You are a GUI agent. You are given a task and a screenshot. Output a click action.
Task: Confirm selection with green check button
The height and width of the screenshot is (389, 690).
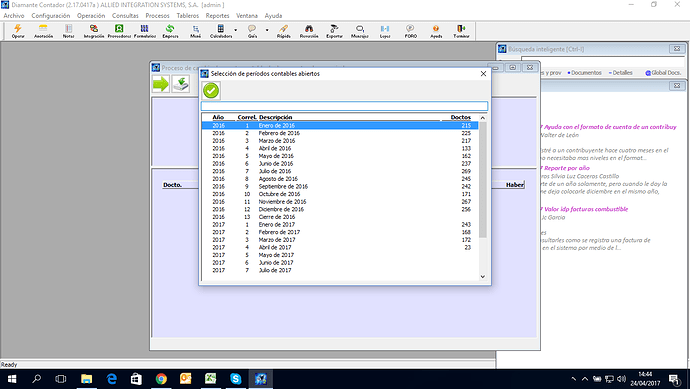(211, 91)
